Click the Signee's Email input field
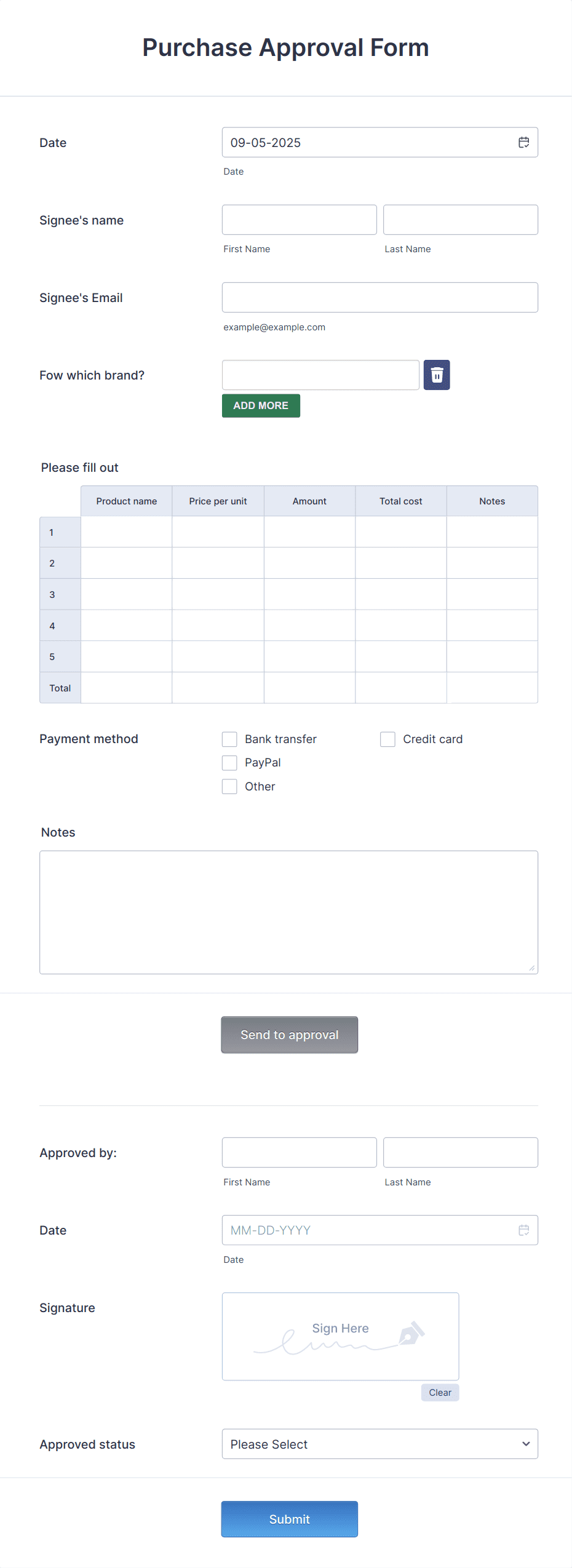This screenshot has width=572, height=1568. (x=379, y=297)
